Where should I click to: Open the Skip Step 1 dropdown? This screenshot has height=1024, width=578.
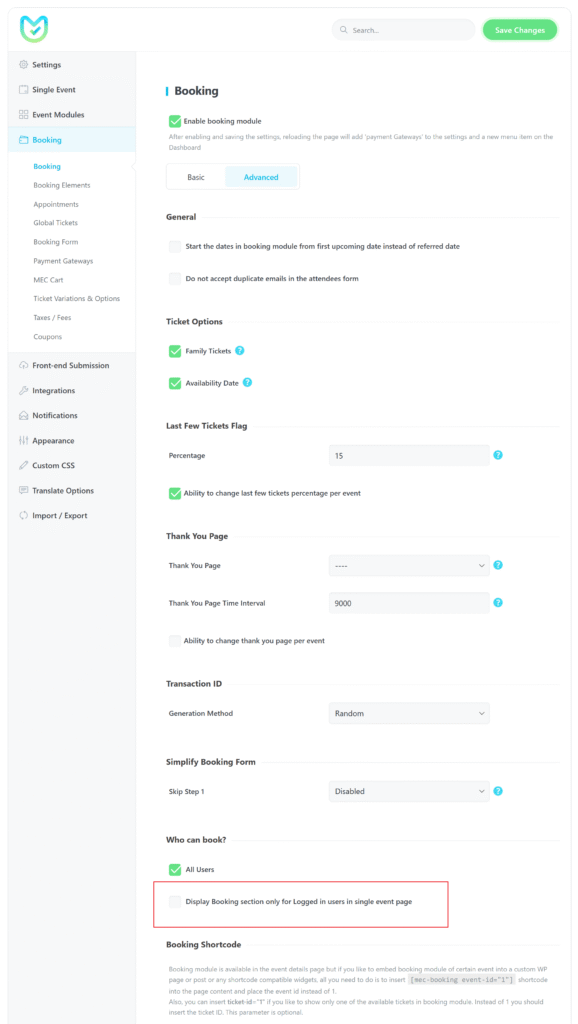pos(410,791)
